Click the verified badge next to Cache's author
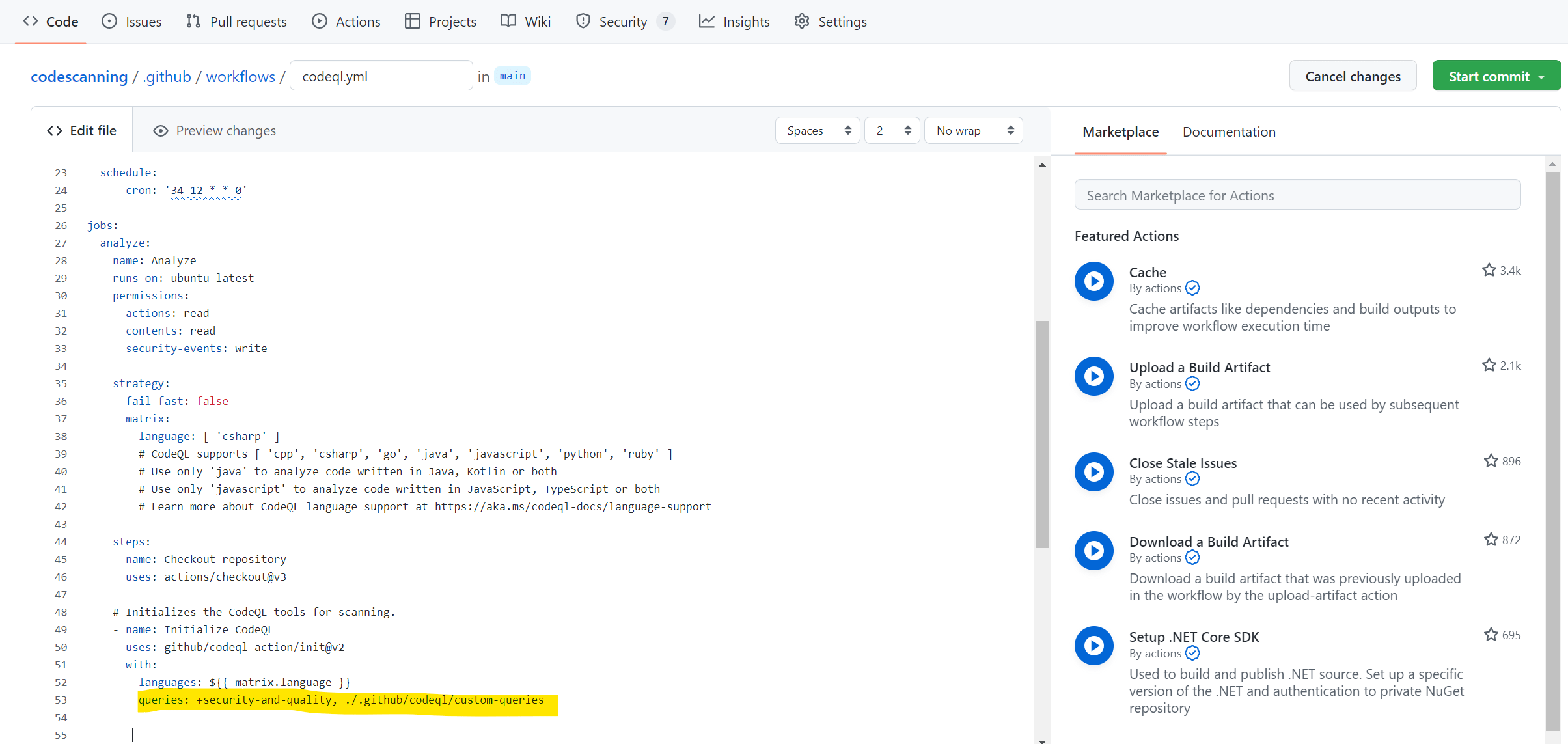 (1192, 288)
